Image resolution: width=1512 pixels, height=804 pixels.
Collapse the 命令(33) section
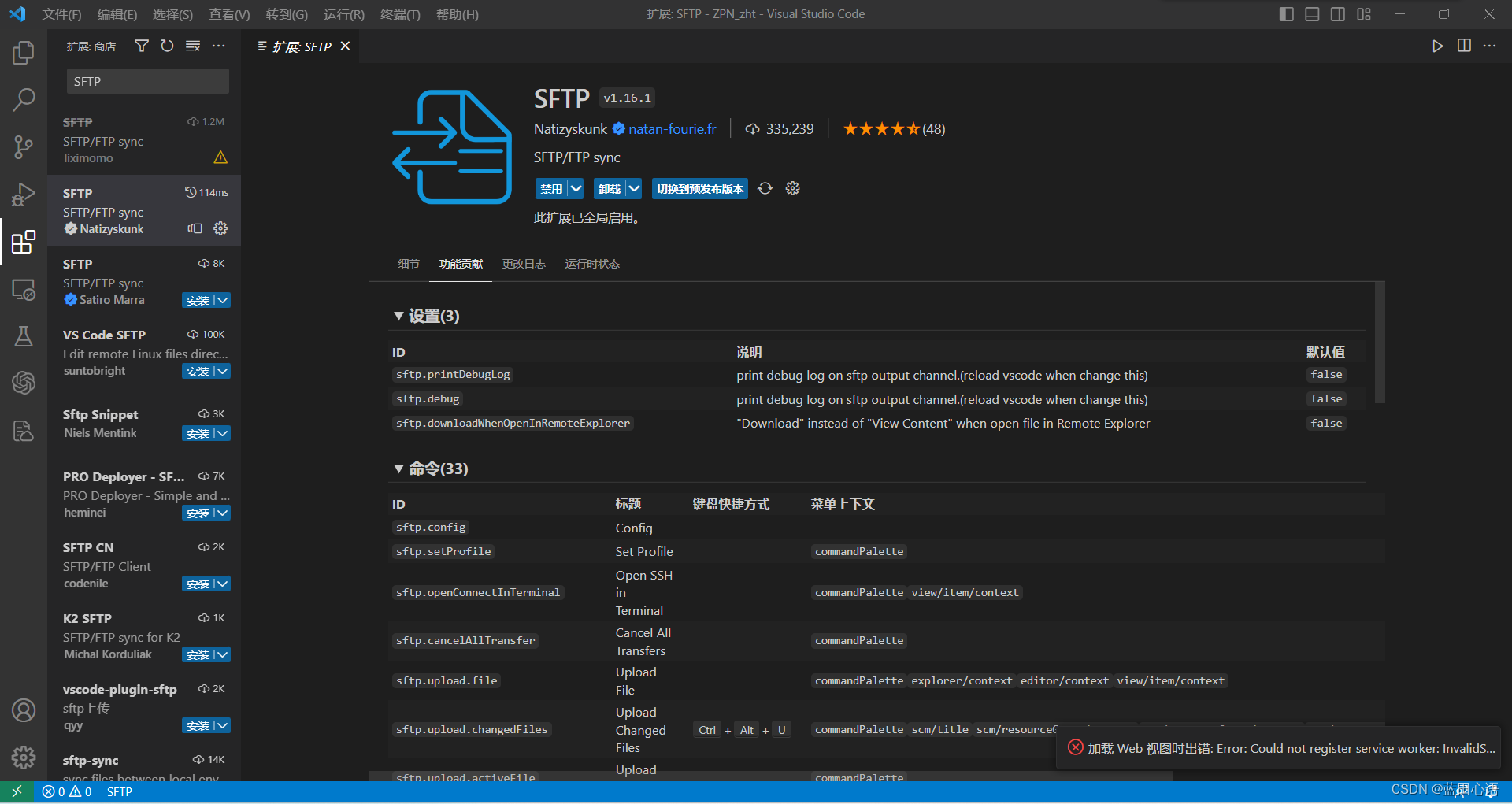398,469
